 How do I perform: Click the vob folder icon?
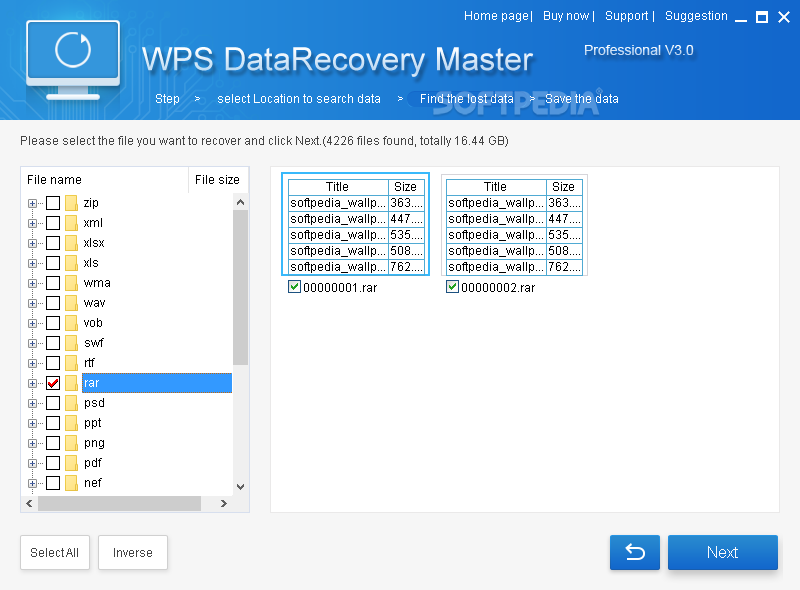[71, 323]
